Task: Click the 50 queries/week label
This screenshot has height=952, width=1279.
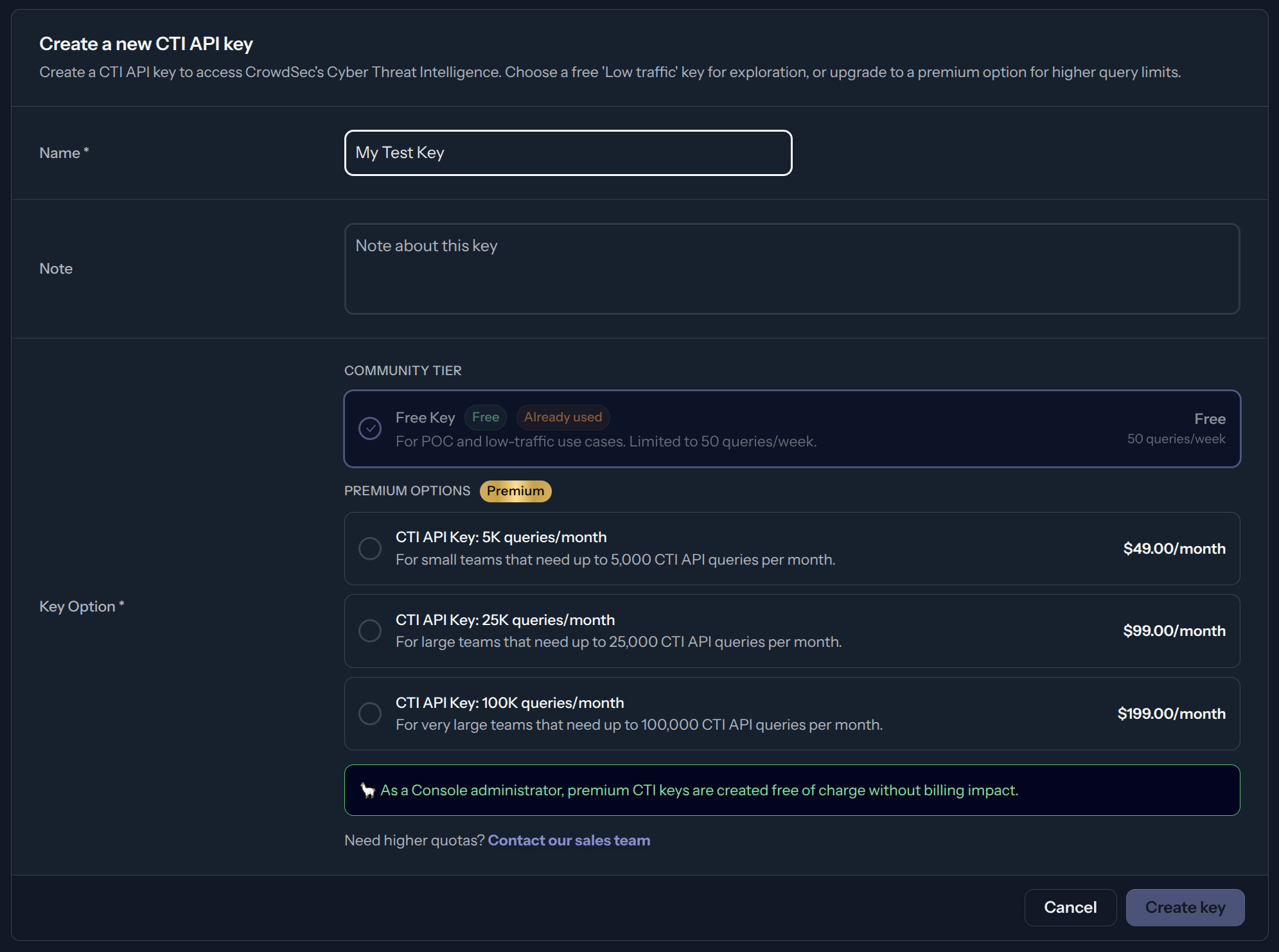Action: point(1176,439)
